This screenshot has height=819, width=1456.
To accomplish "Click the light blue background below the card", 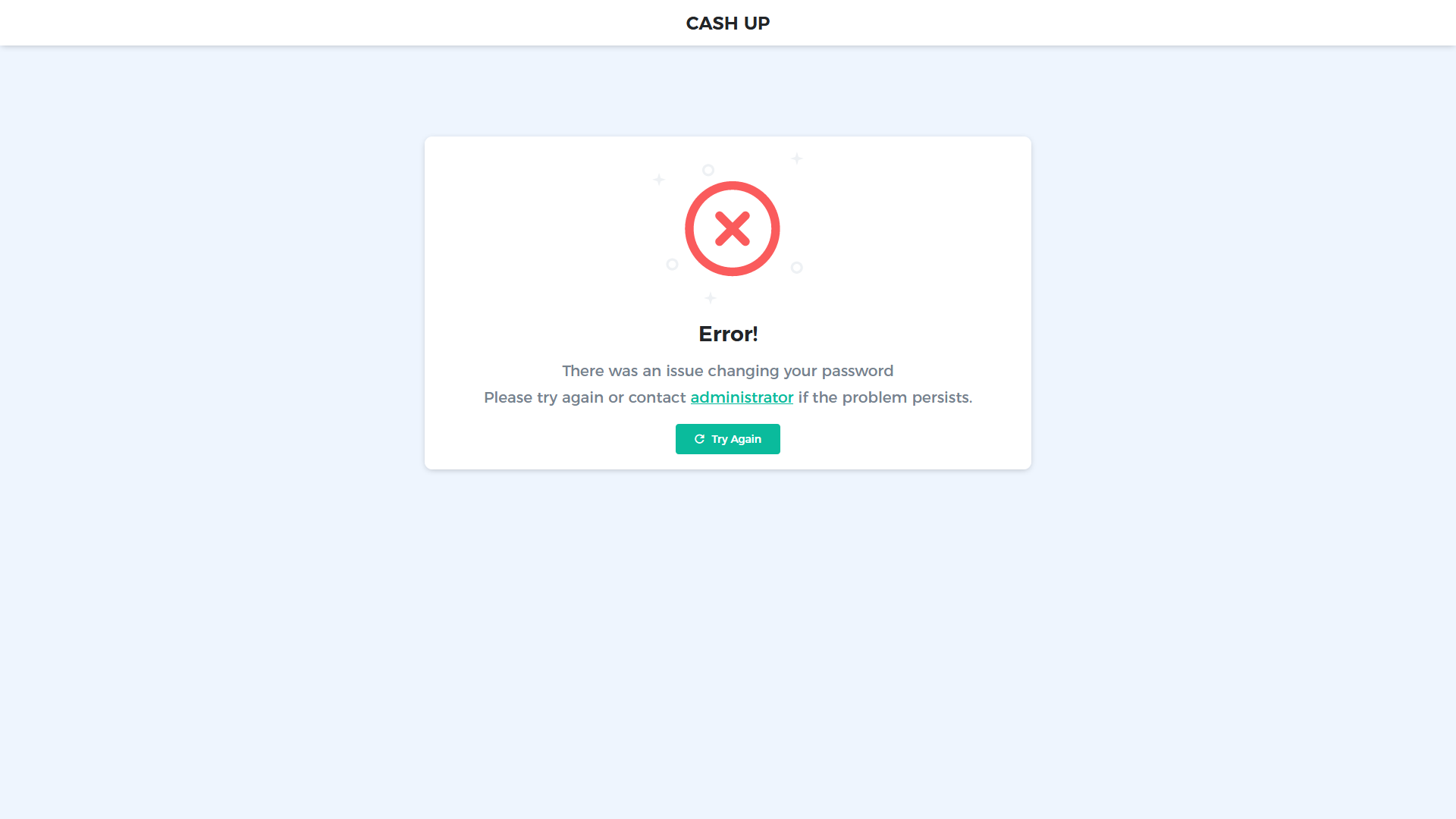I will (x=728, y=645).
